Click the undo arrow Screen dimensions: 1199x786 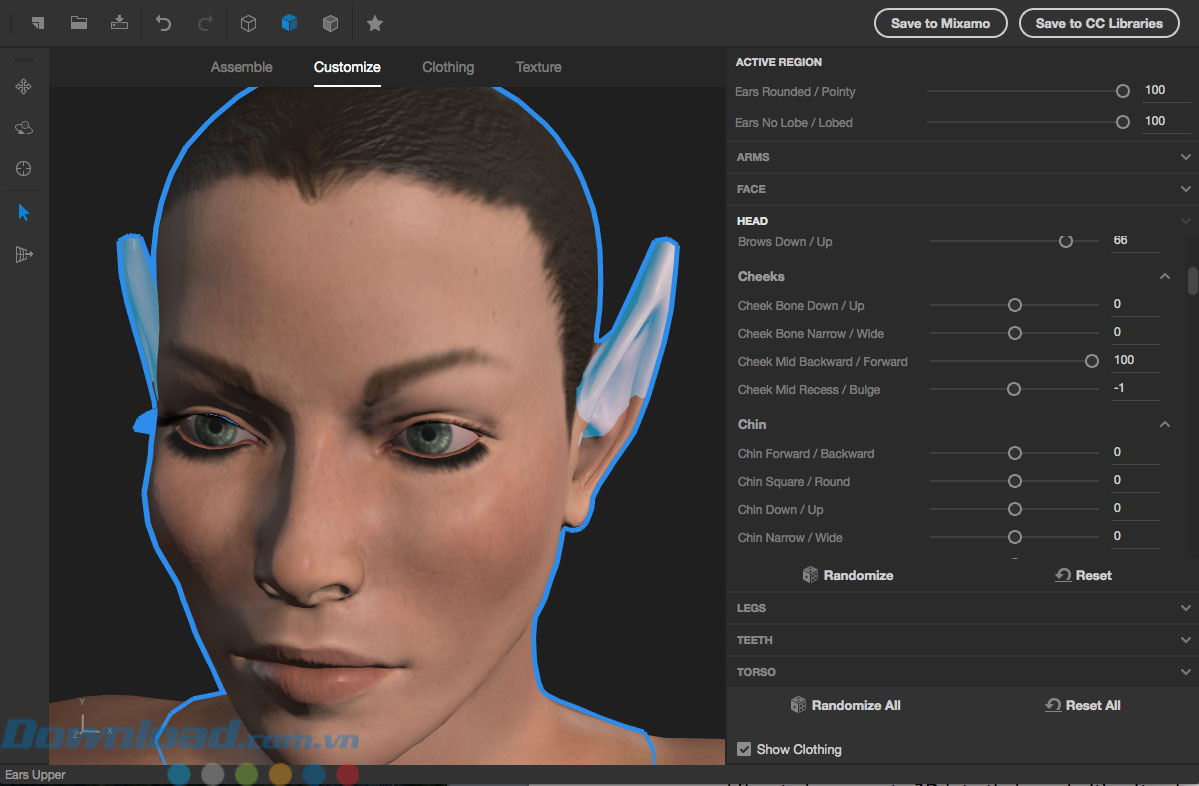point(165,23)
